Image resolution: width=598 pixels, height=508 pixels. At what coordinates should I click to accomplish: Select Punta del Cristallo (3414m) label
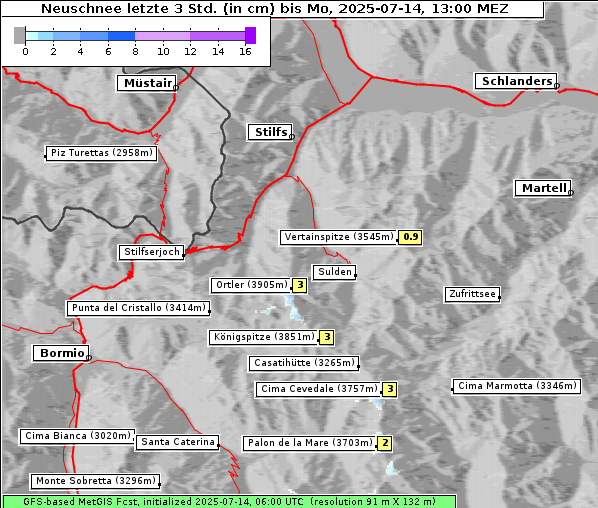[138, 308]
